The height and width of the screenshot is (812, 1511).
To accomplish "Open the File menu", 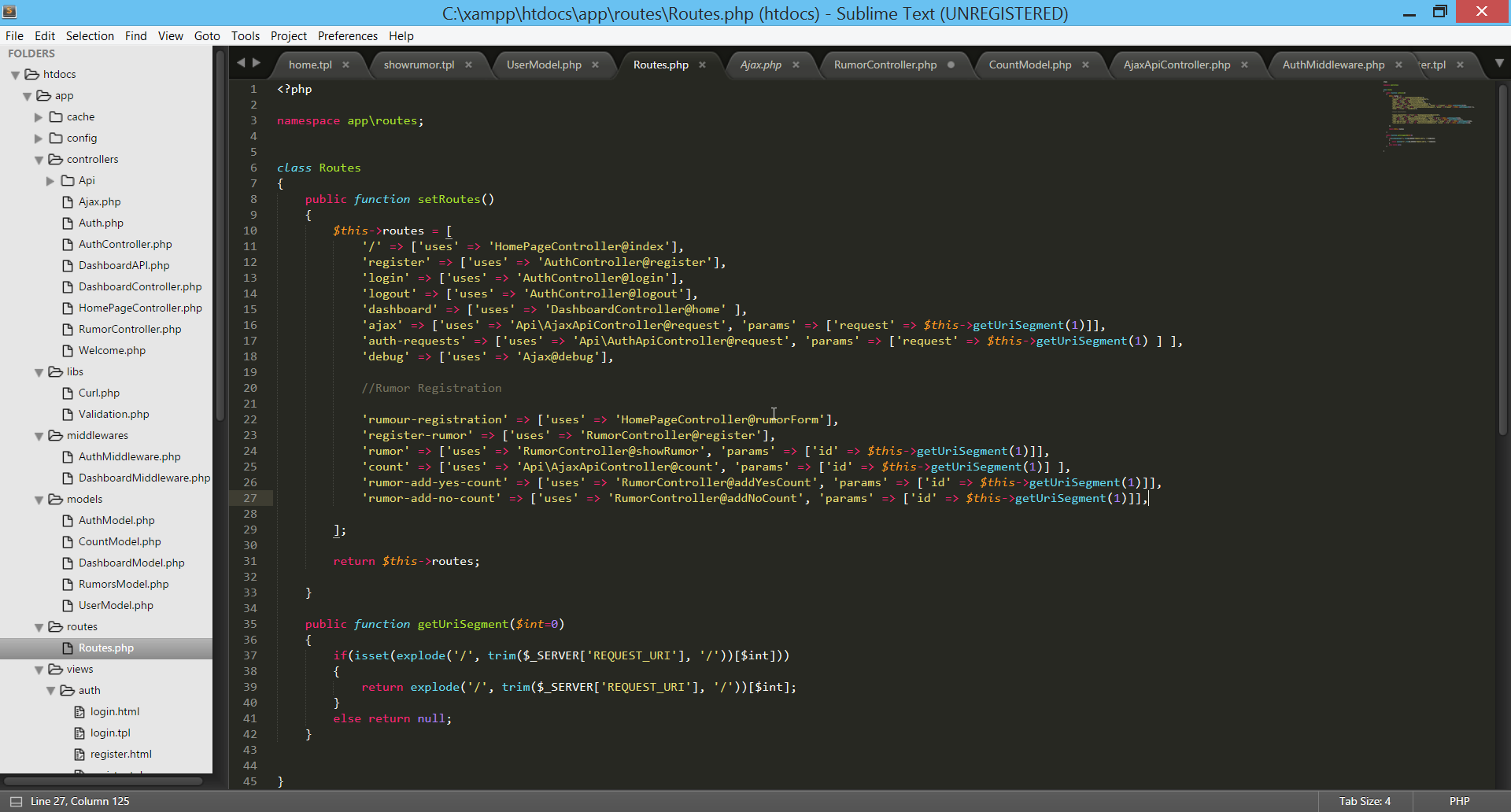I will (14, 36).
